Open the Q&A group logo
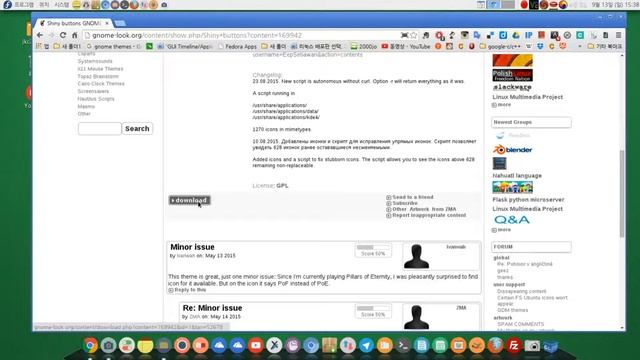The width and height of the screenshot is (640, 360). 512,220
